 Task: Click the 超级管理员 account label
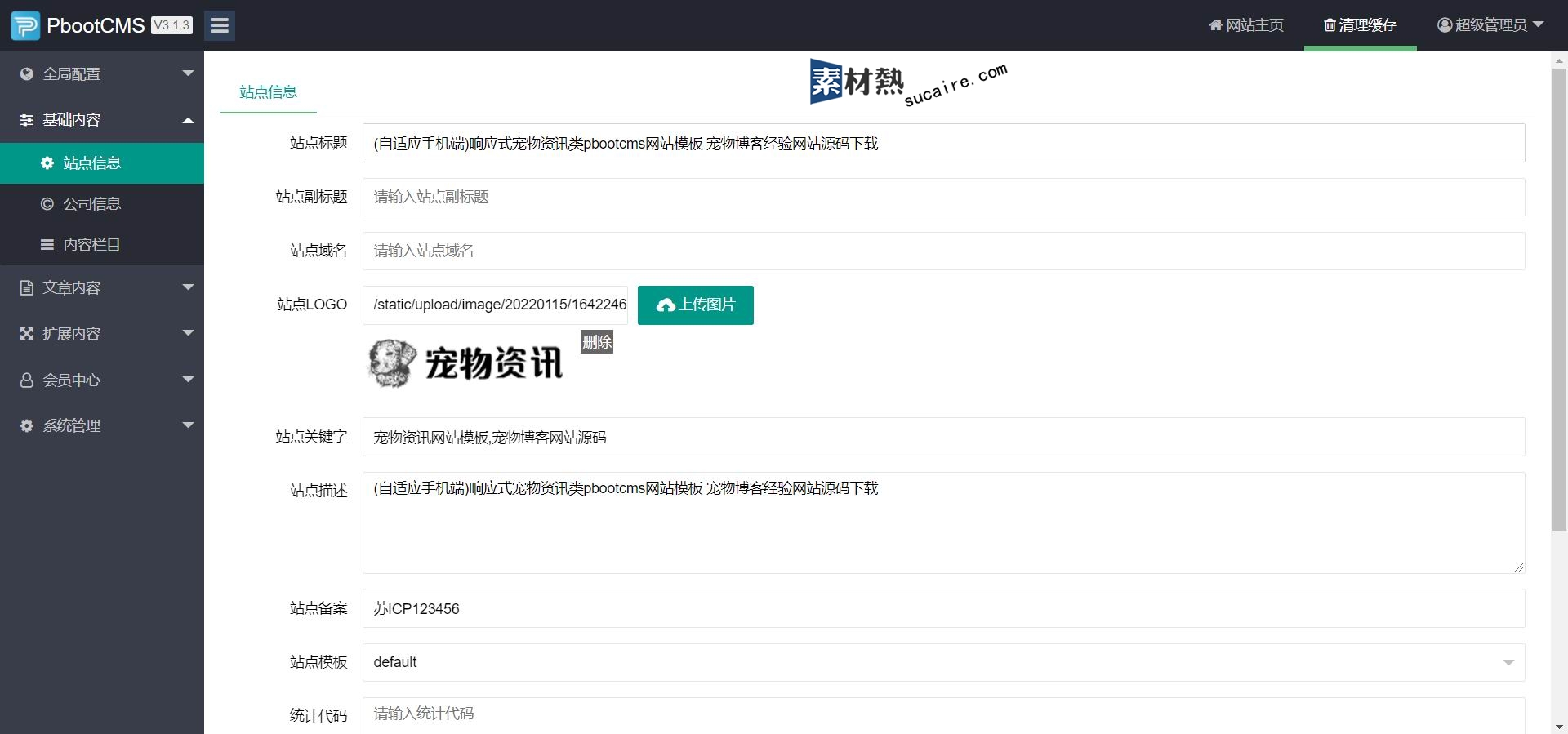tap(1491, 25)
